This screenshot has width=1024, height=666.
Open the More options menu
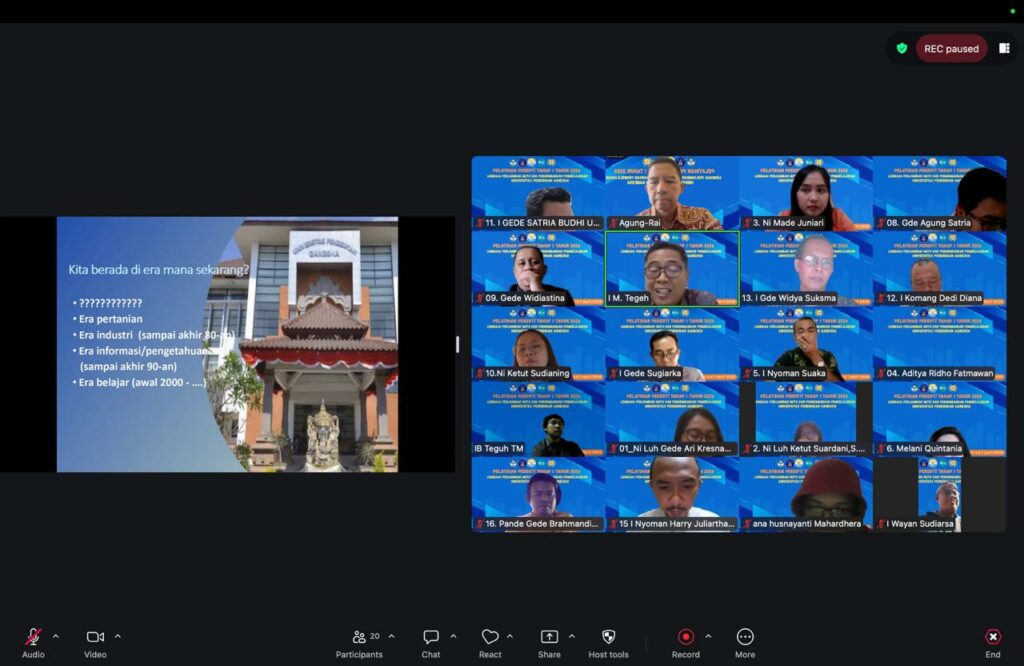coord(745,642)
